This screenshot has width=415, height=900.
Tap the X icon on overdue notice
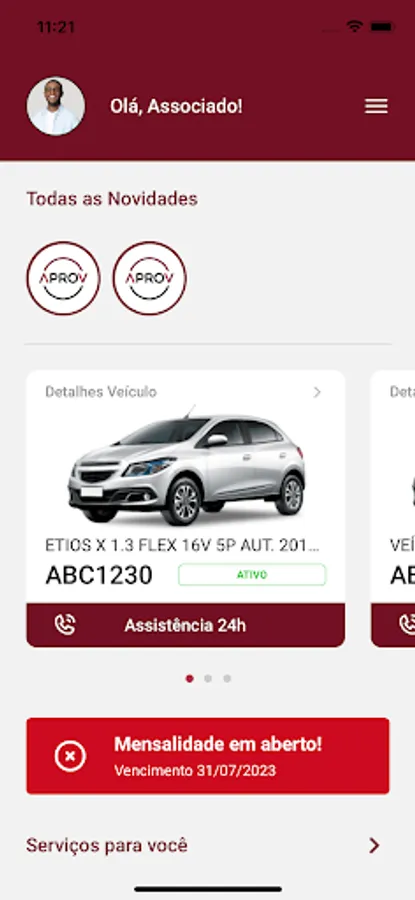70,756
